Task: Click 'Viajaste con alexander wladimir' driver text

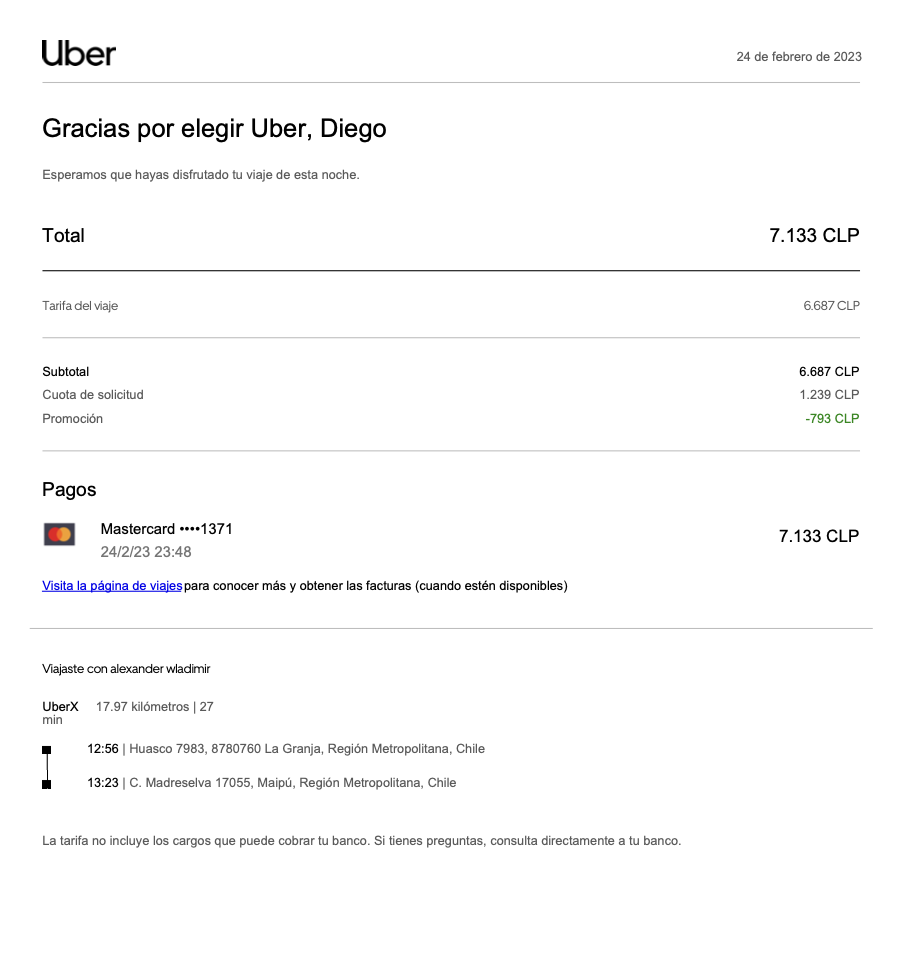Action: pyautogui.click(x=126, y=669)
